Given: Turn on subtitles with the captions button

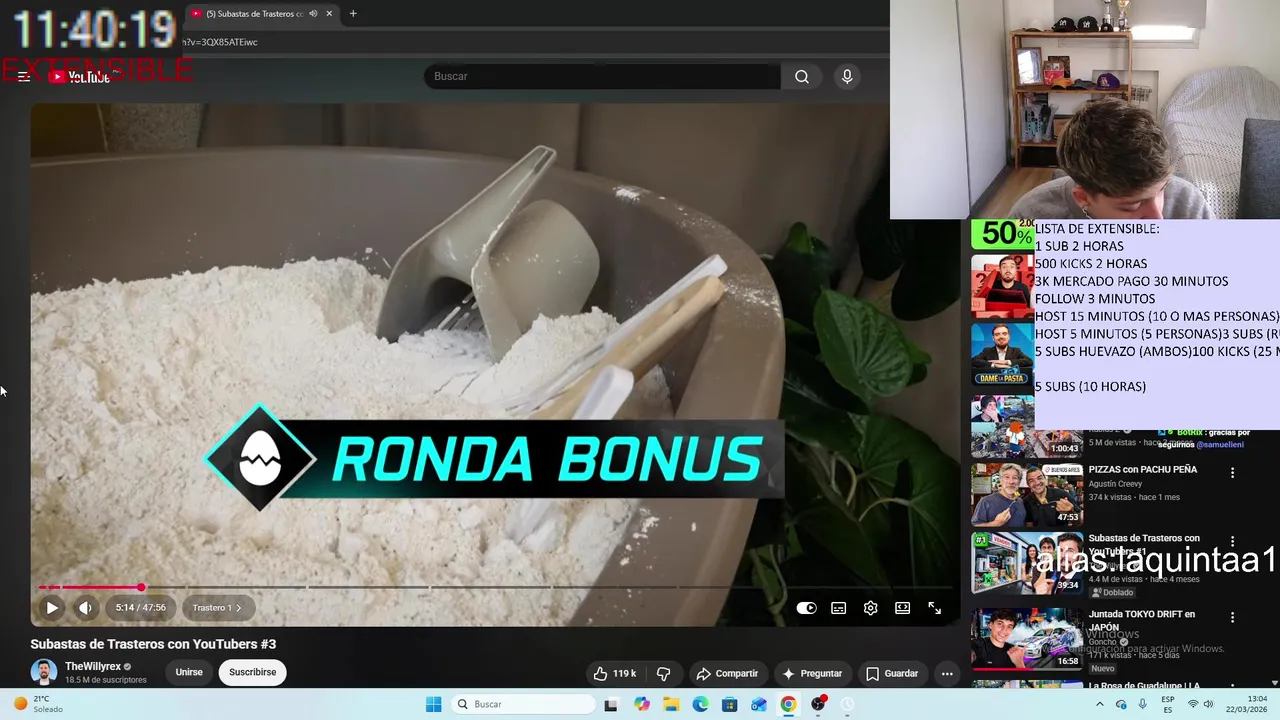Looking at the screenshot, I should click(839, 608).
